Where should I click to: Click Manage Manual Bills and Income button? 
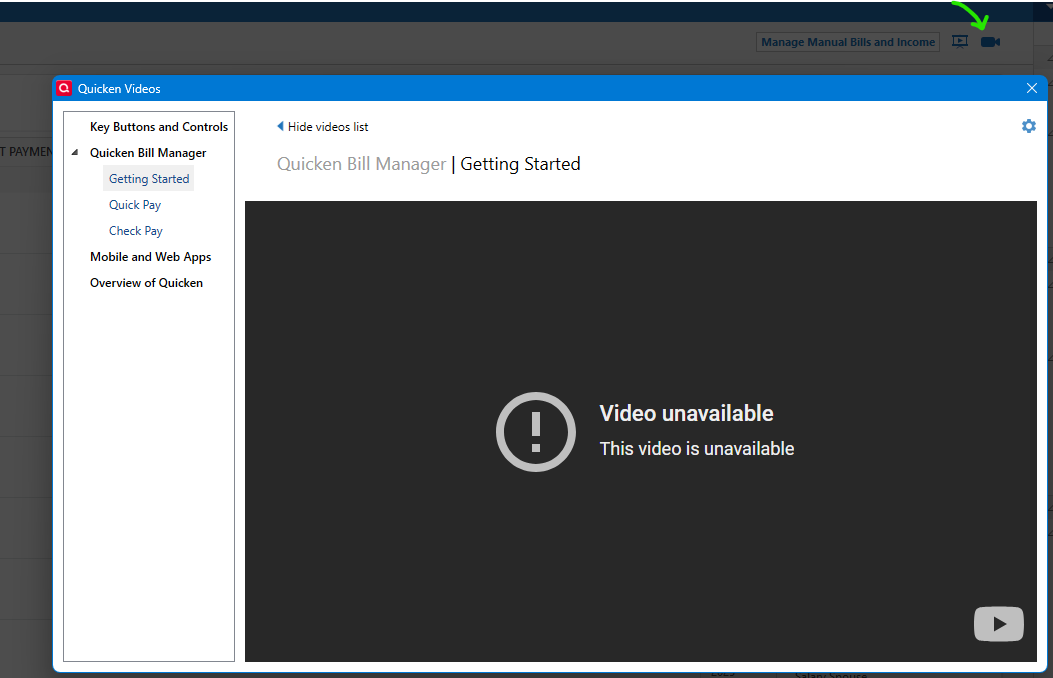tap(848, 42)
